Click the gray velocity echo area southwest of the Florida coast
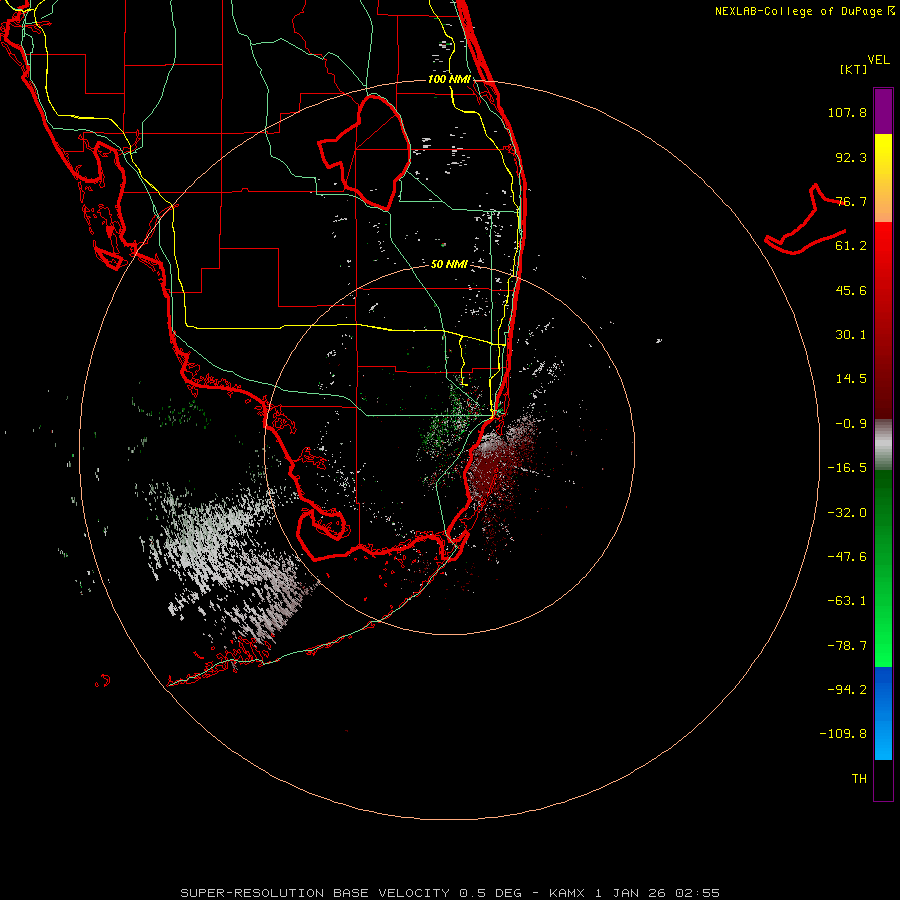Viewport: 900px width, 900px height. (x=227, y=560)
